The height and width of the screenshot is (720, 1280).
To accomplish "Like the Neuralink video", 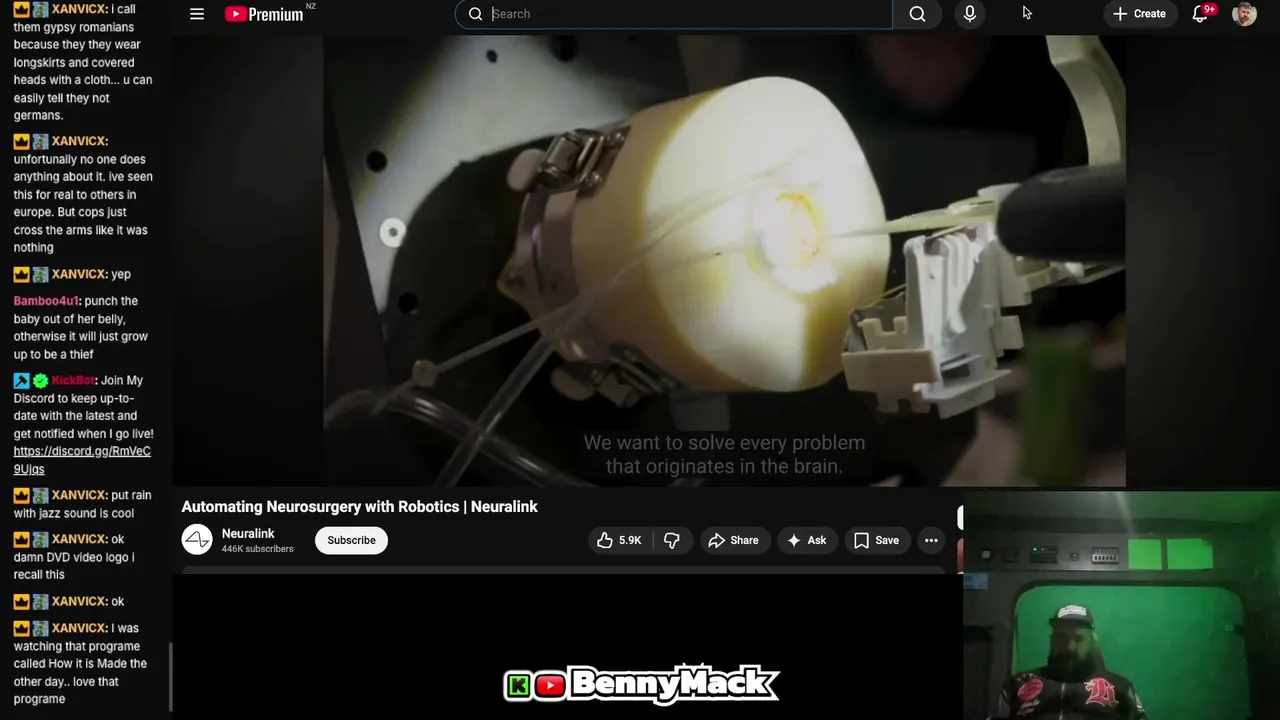I will tap(620, 540).
